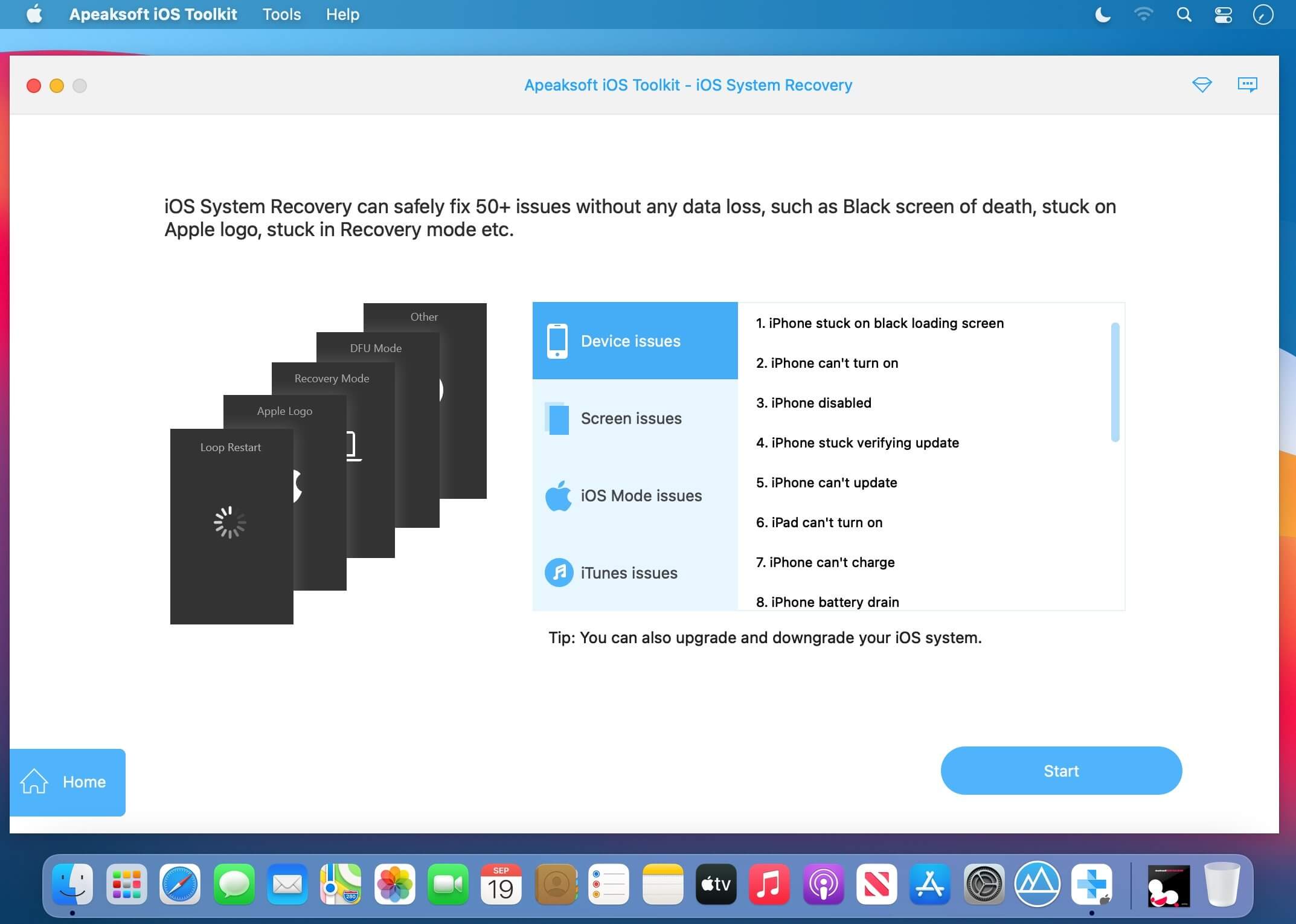This screenshot has height=924, width=1296.
Task: Click the Loop Restart phone thumbnail
Action: [231, 526]
